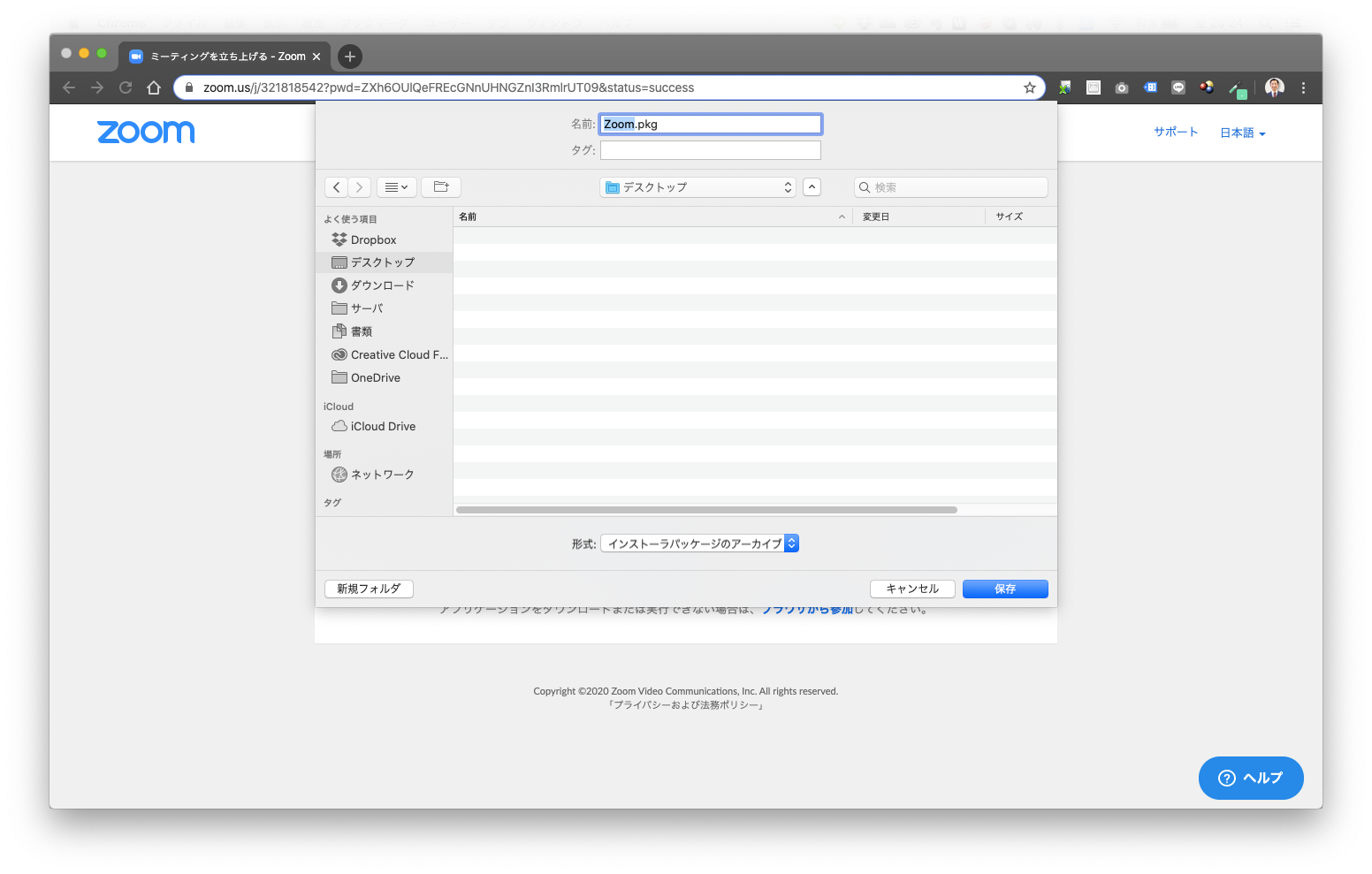Image resolution: width=1372 pixels, height=874 pixels.
Task: Bookmark this page with the star
Action: 1030,87
